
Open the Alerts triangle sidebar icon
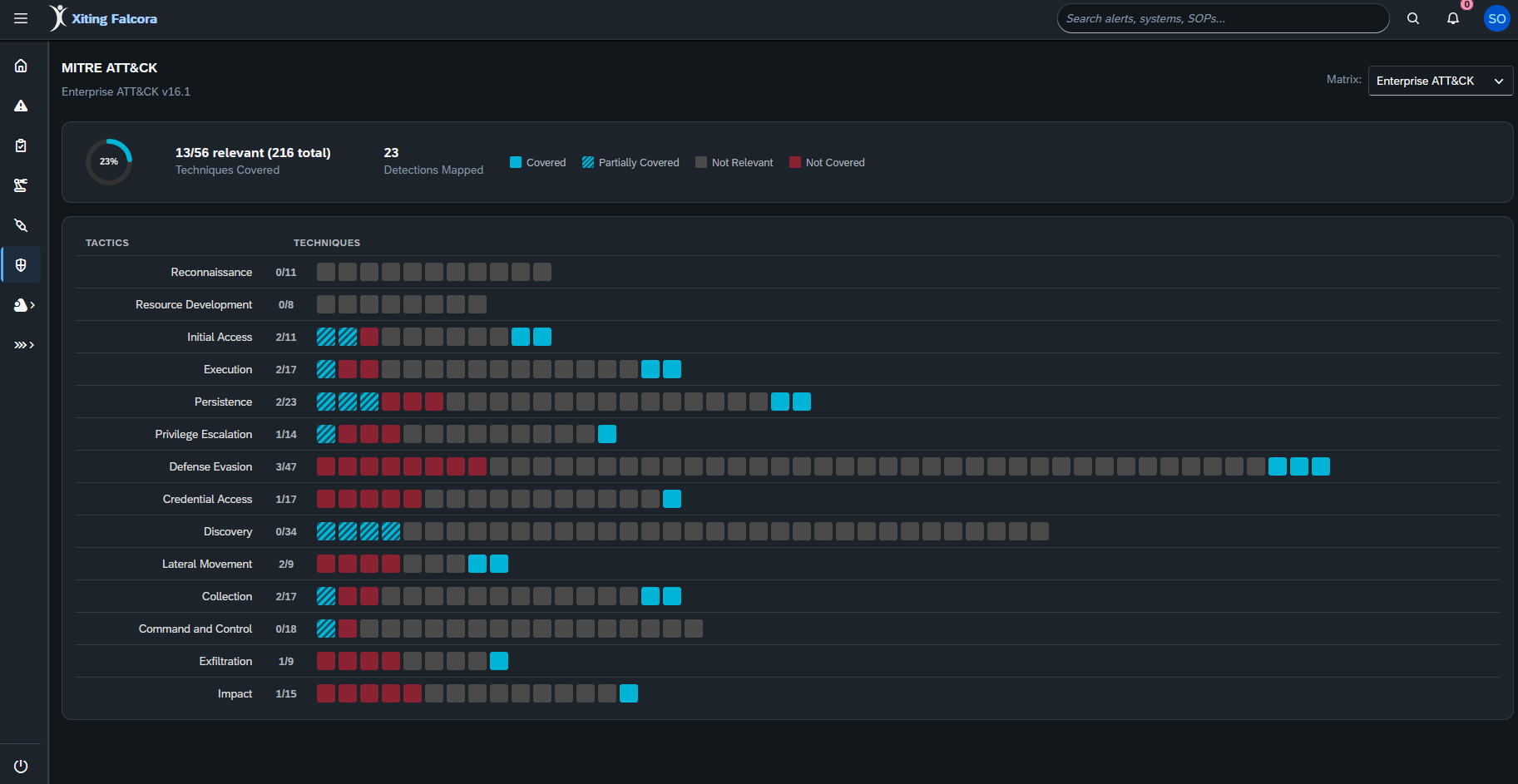(x=21, y=106)
